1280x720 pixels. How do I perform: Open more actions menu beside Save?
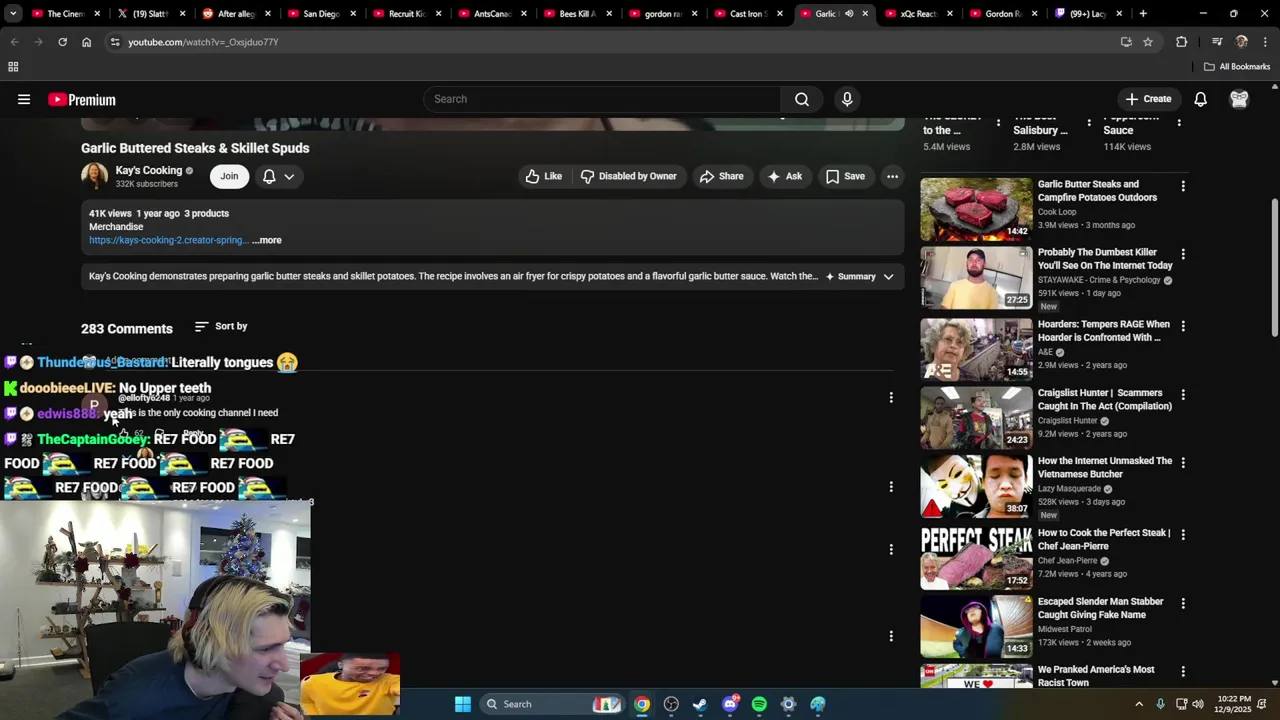[x=892, y=176]
